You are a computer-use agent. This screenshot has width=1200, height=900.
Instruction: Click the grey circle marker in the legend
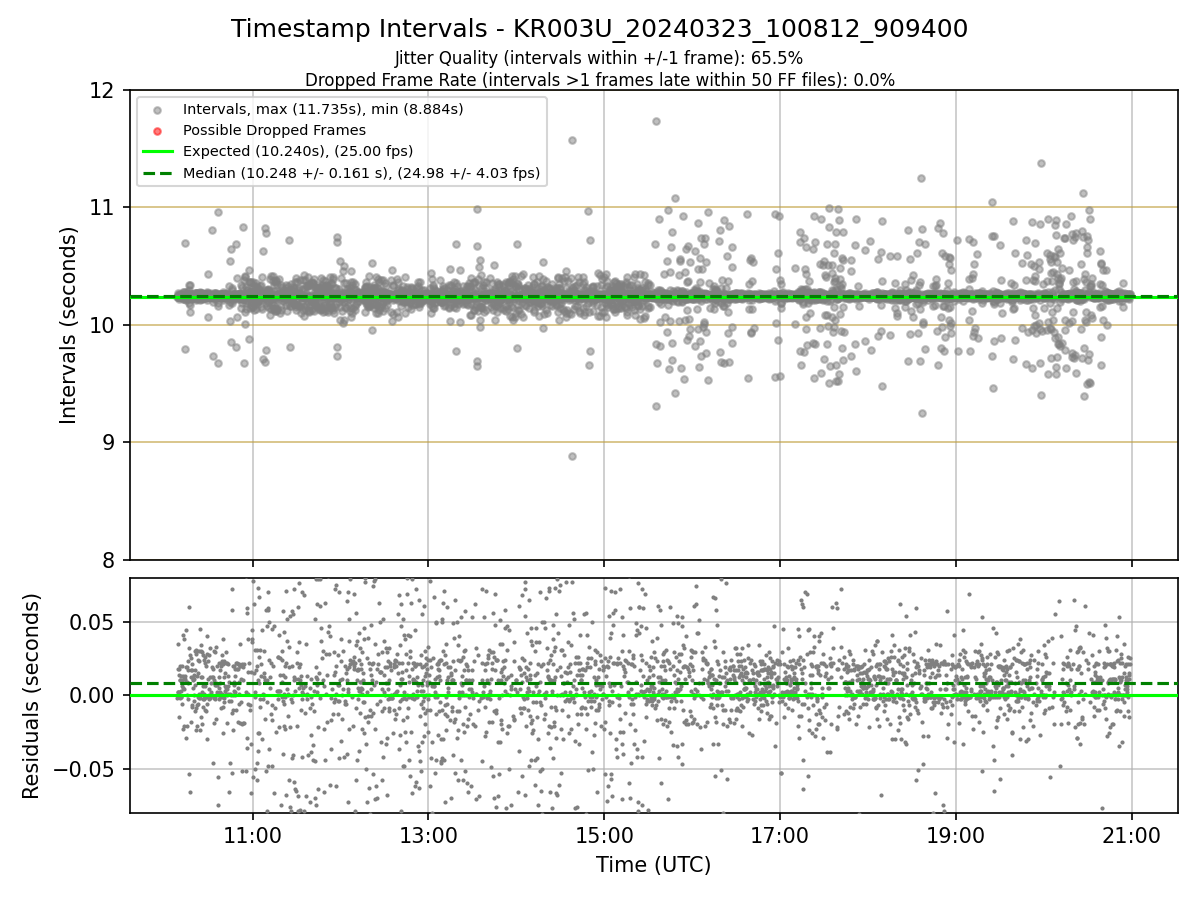click(157, 109)
